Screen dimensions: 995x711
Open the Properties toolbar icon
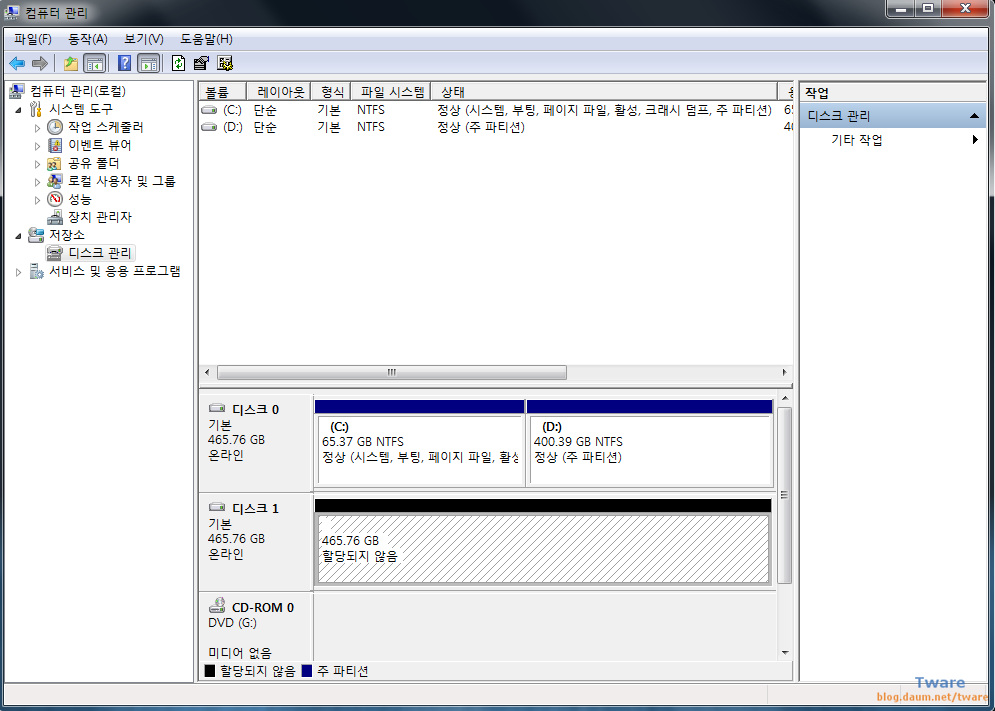pyautogui.click(x=202, y=63)
